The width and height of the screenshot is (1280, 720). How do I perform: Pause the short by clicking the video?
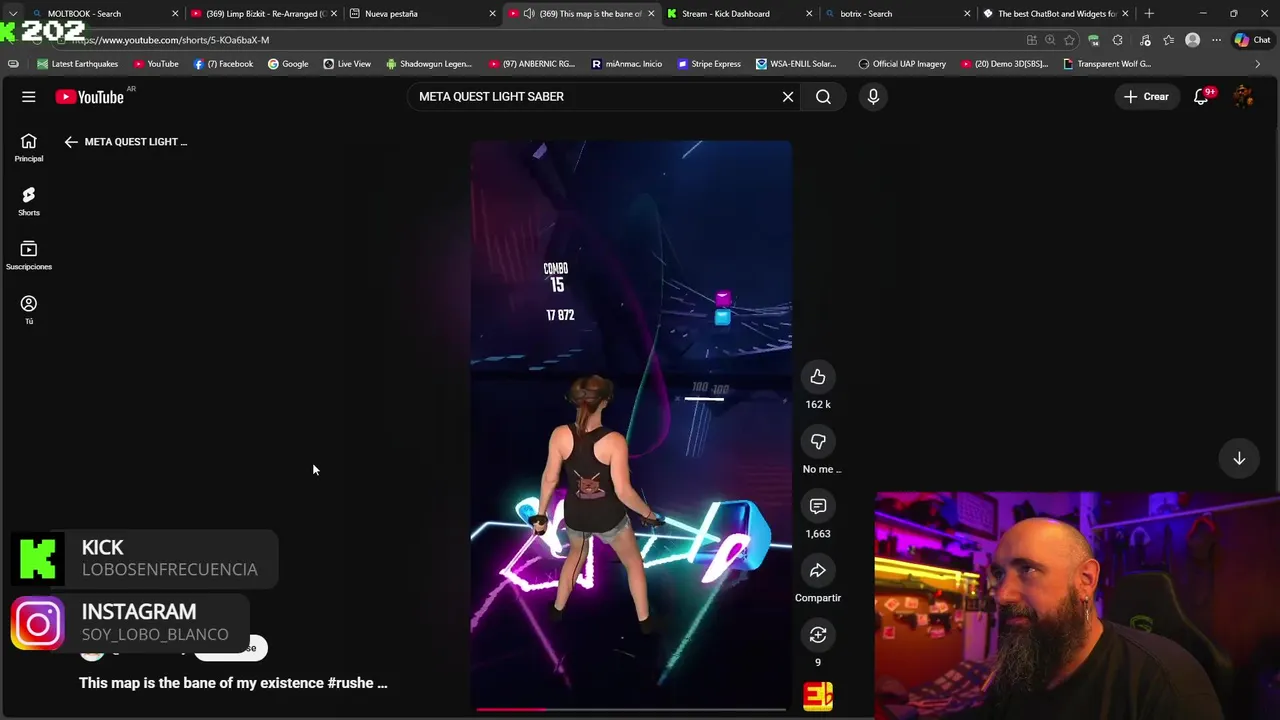pyautogui.click(x=630, y=425)
